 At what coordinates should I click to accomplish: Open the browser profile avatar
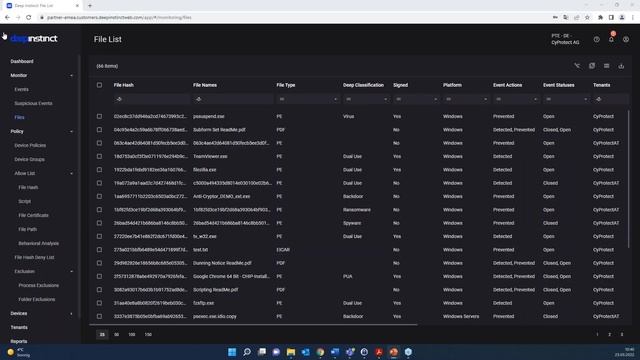[x=622, y=18]
